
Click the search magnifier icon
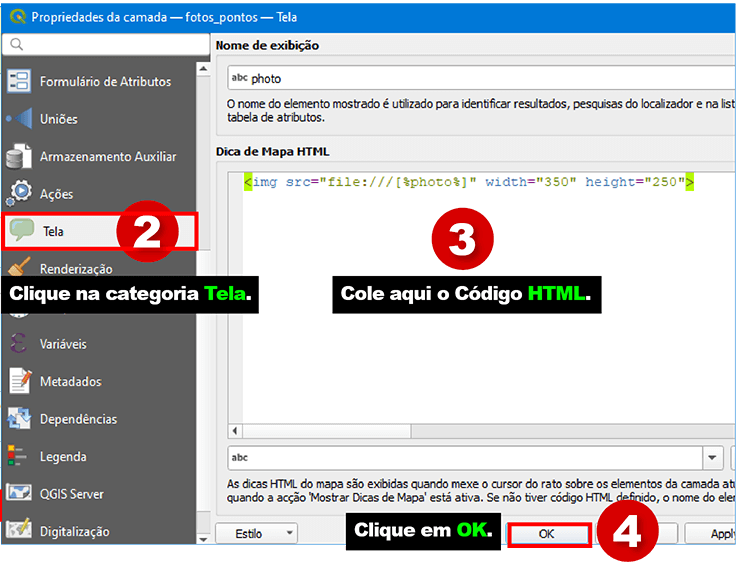16,44
